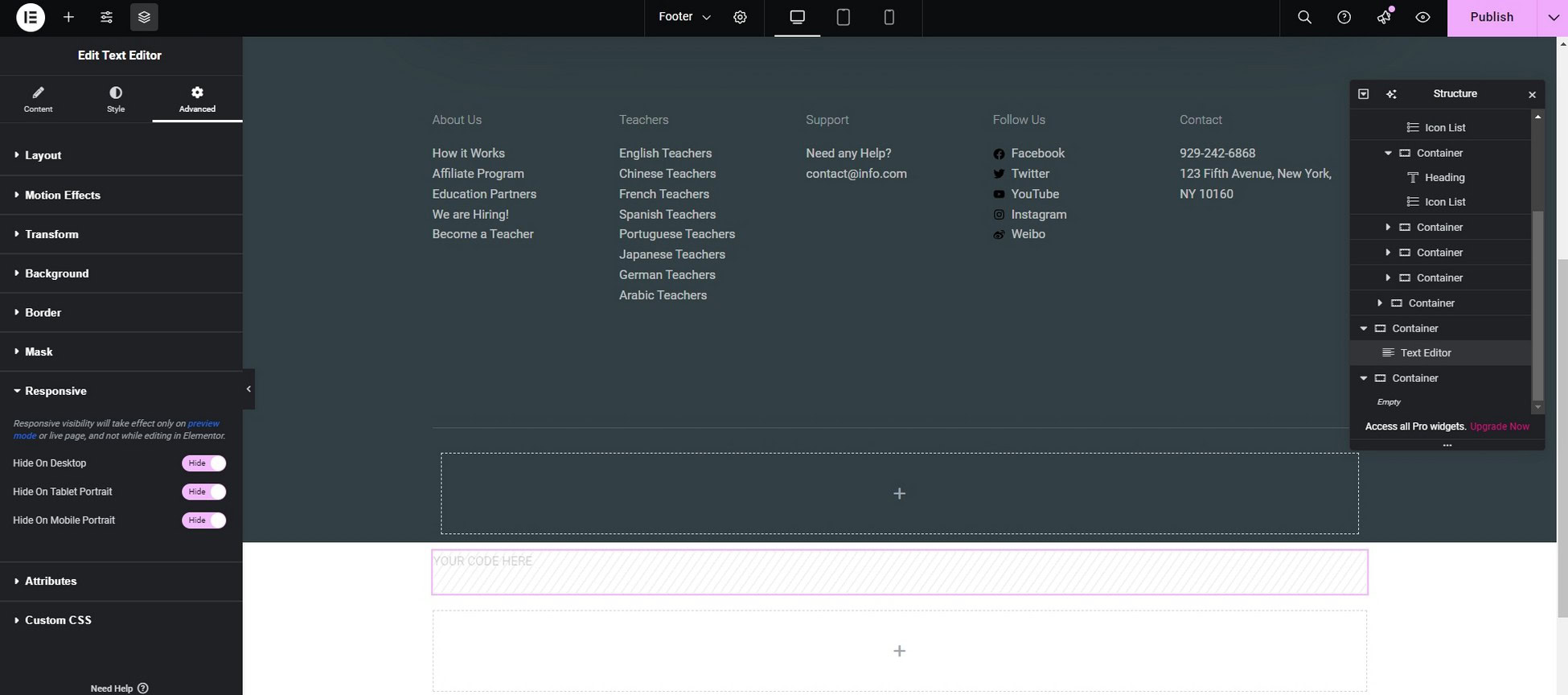The image size is (1568, 695).
Task: Click the Instagram icon in footer
Action: coord(999,215)
